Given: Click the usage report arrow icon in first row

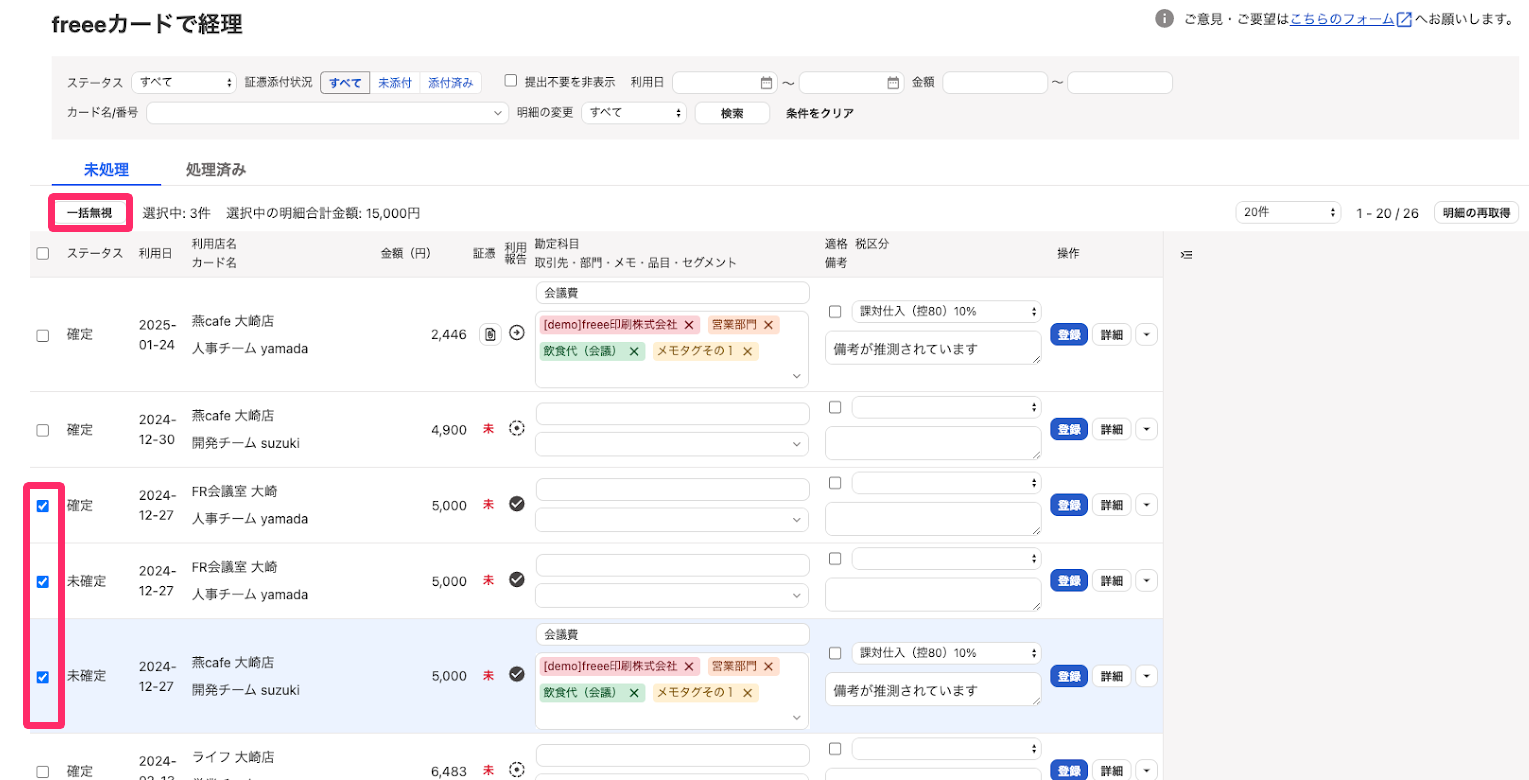Looking at the screenshot, I should click(x=517, y=334).
